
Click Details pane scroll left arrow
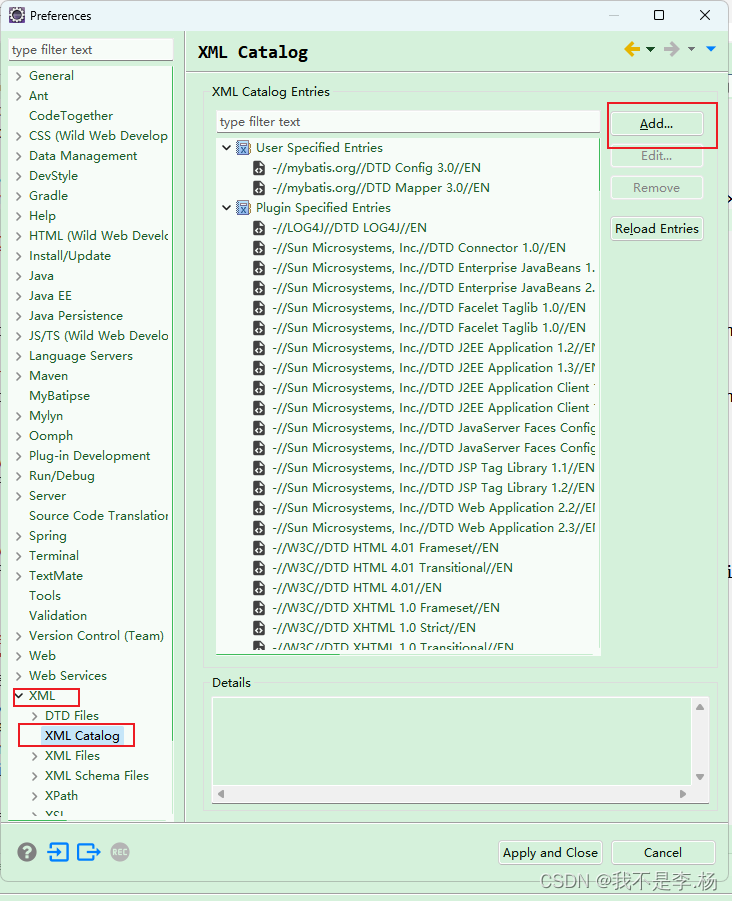click(221, 794)
